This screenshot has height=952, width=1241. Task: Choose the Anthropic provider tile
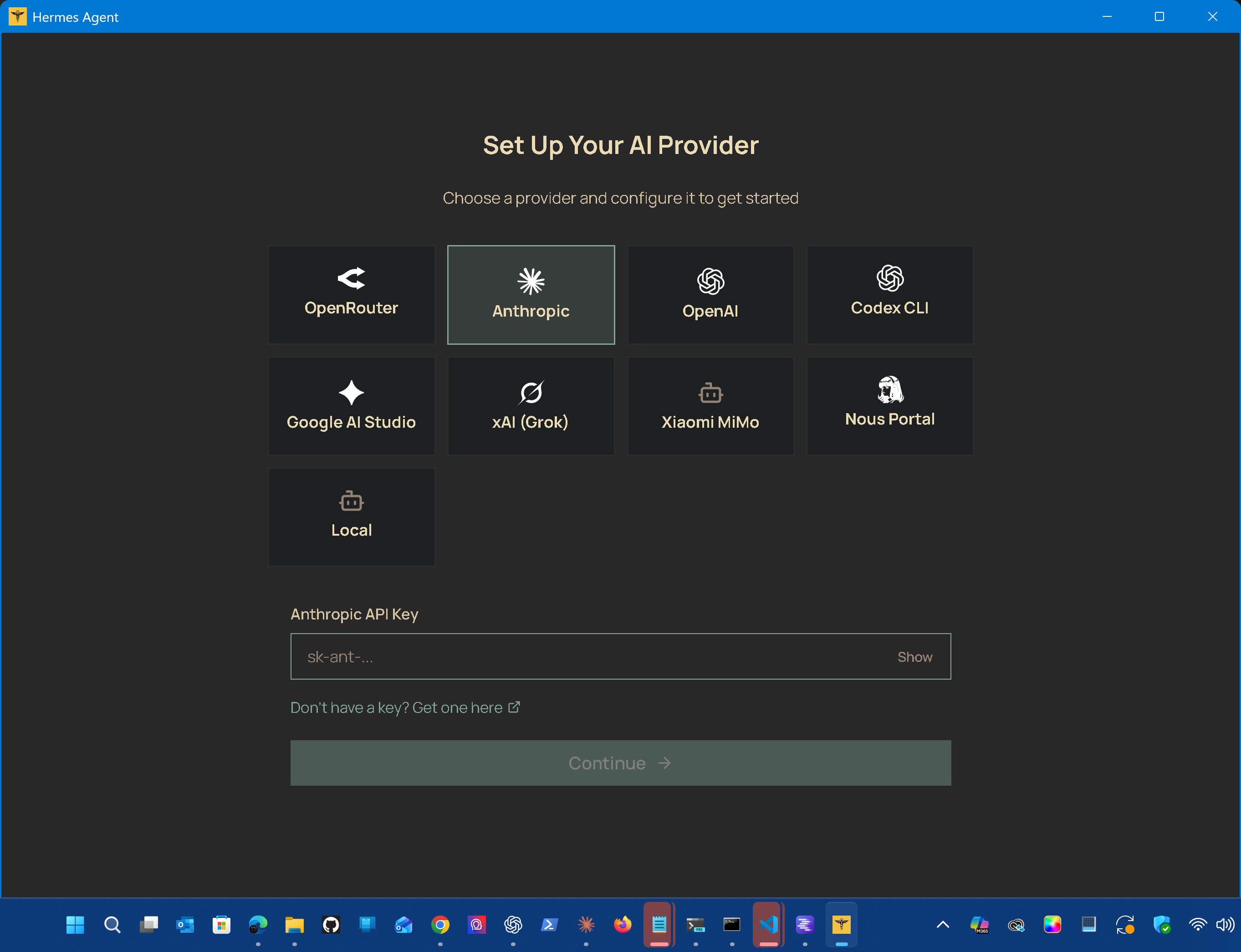coord(531,295)
